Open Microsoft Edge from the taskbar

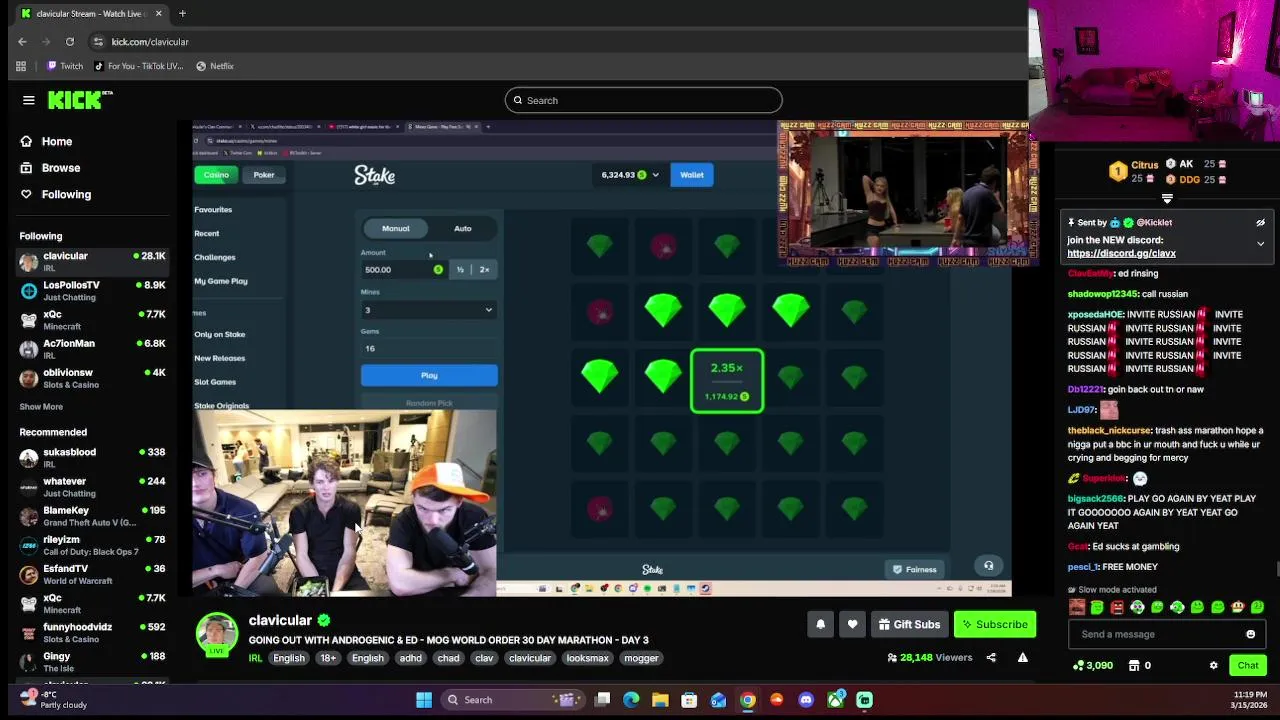631,700
